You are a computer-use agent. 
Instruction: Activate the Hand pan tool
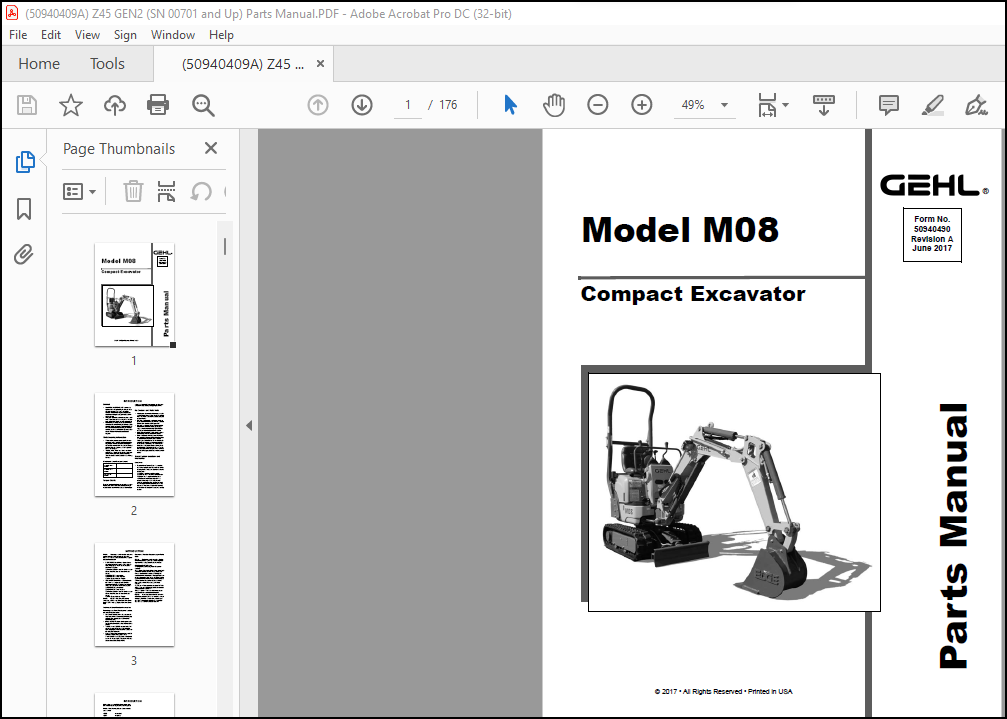click(554, 105)
